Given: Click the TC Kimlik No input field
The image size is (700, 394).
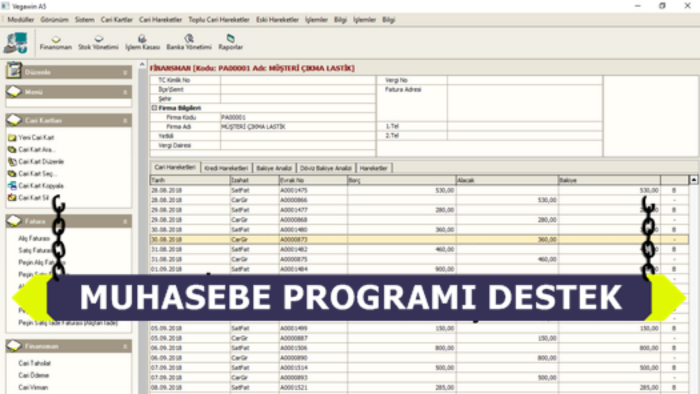Looking at the screenshot, I should tap(298, 80).
